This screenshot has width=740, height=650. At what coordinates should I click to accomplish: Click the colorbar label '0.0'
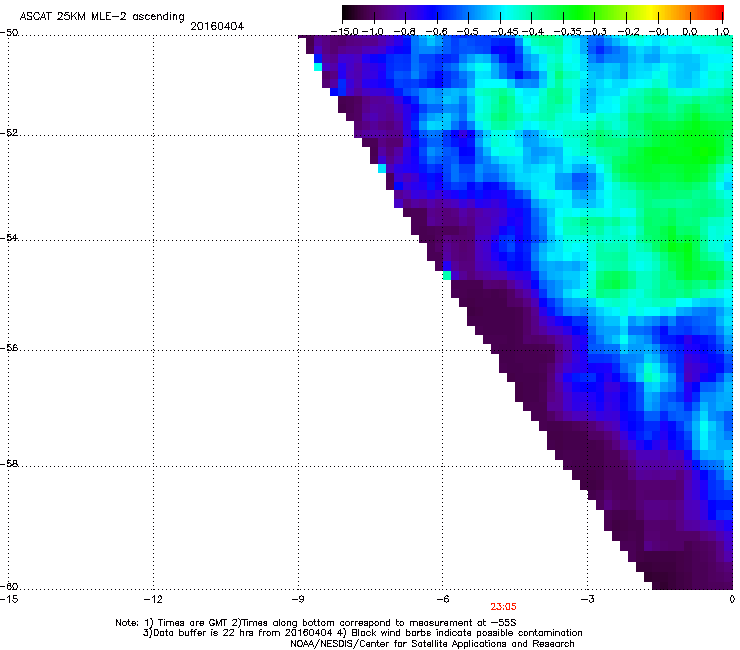690,31
